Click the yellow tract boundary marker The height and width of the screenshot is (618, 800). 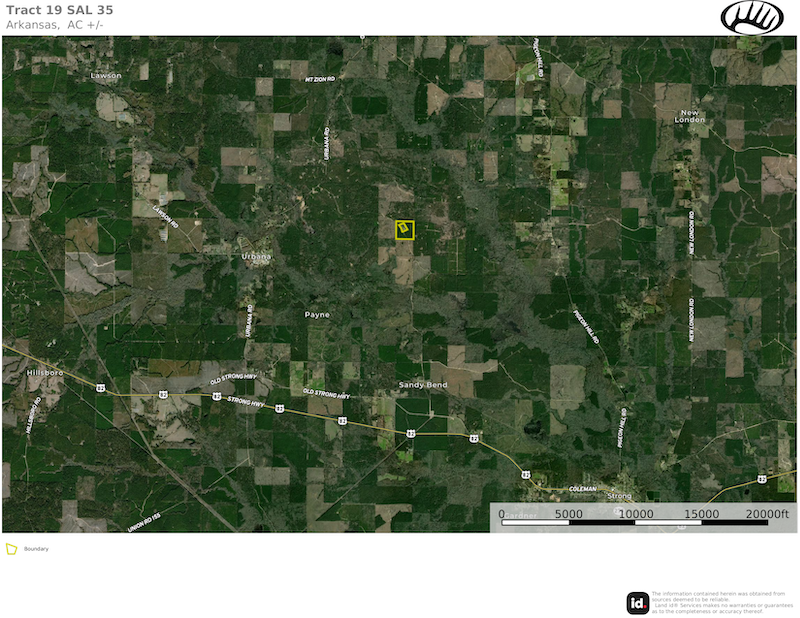(405, 230)
